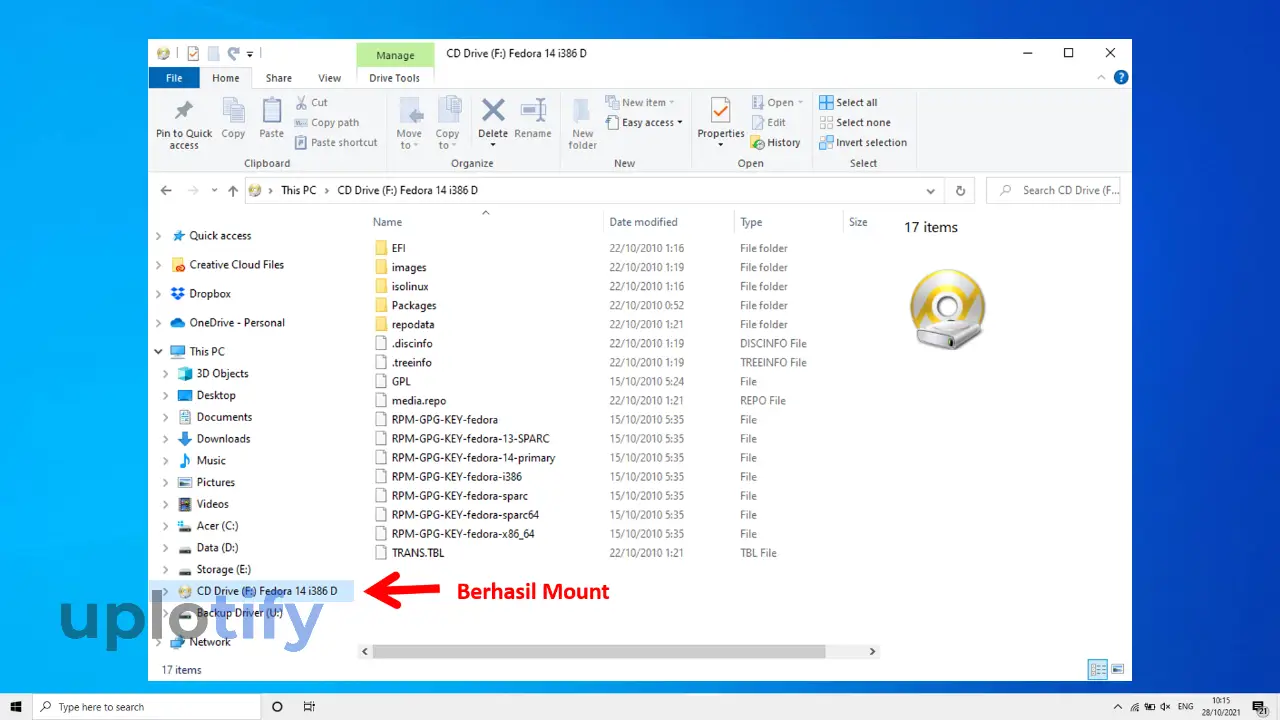Select OneDrive - Personal in sidebar
This screenshot has height=720, width=1280.
(236, 323)
